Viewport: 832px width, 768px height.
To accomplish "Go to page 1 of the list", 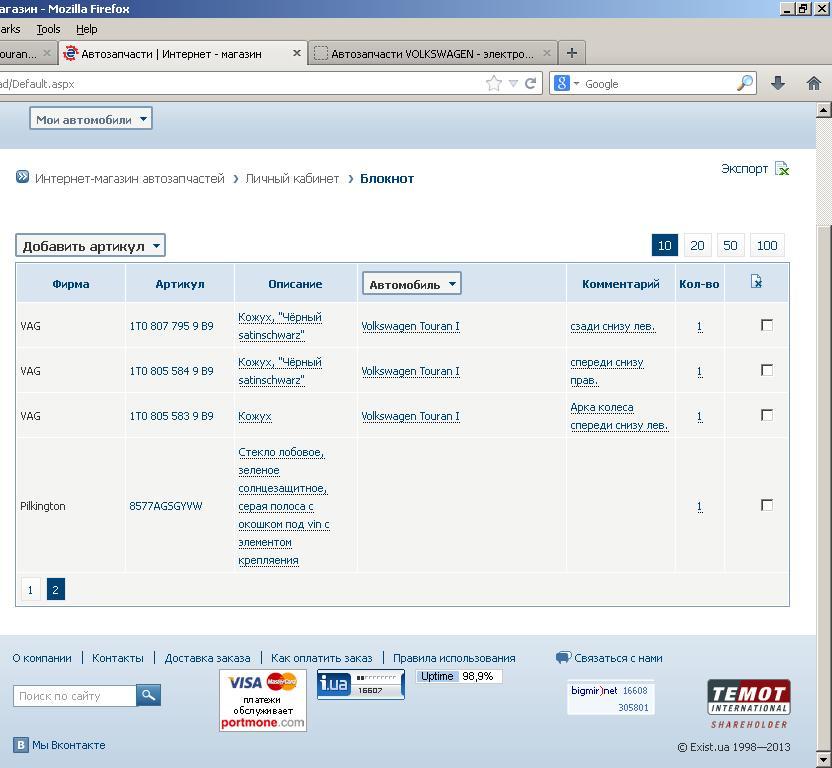I will 30,589.
